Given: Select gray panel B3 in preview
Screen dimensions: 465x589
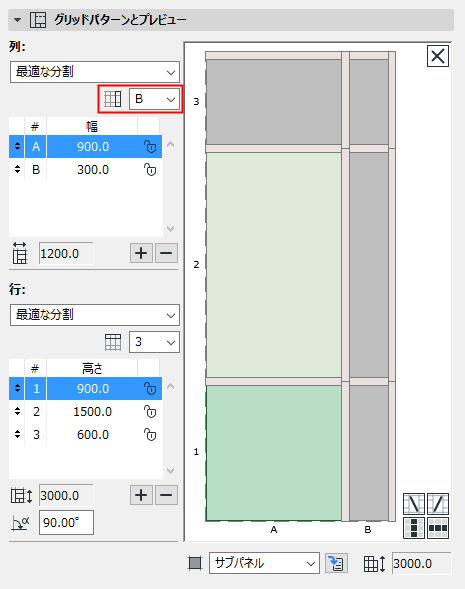Looking at the screenshot, I should point(369,102).
